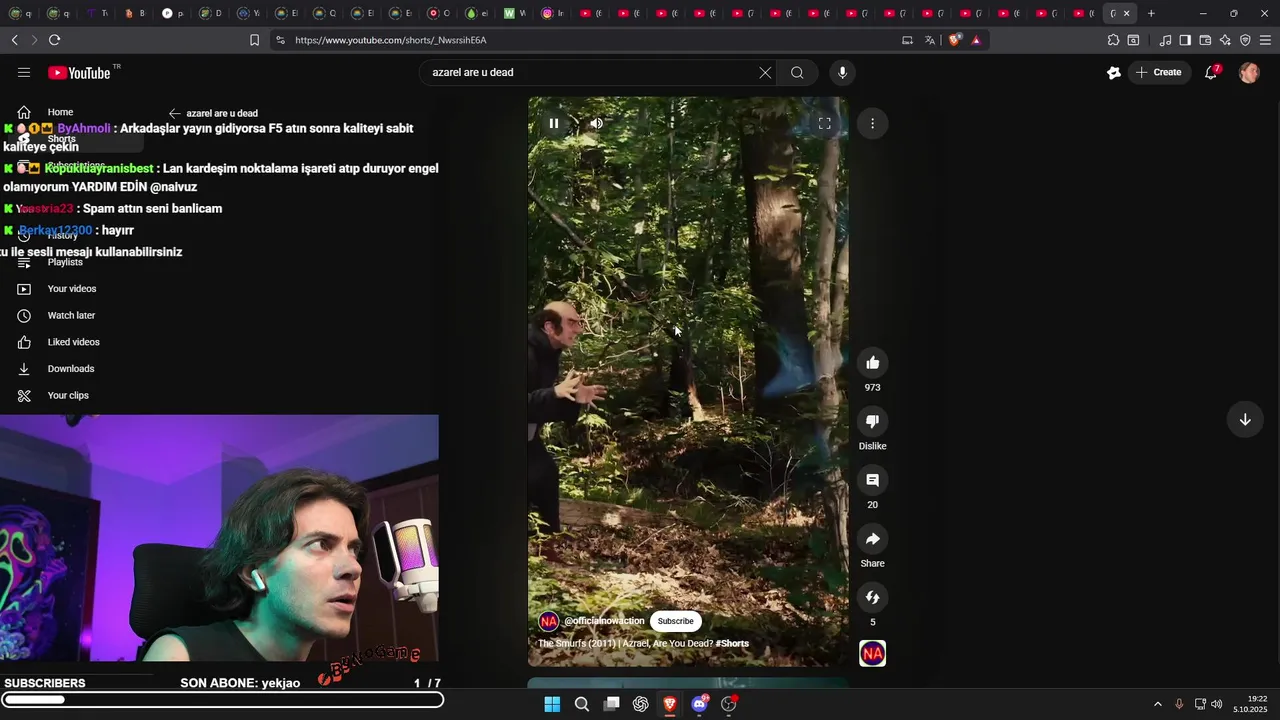The height and width of the screenshot is (720, 1280).
Task: Close the current active tab
Action: coord(1127,13)
